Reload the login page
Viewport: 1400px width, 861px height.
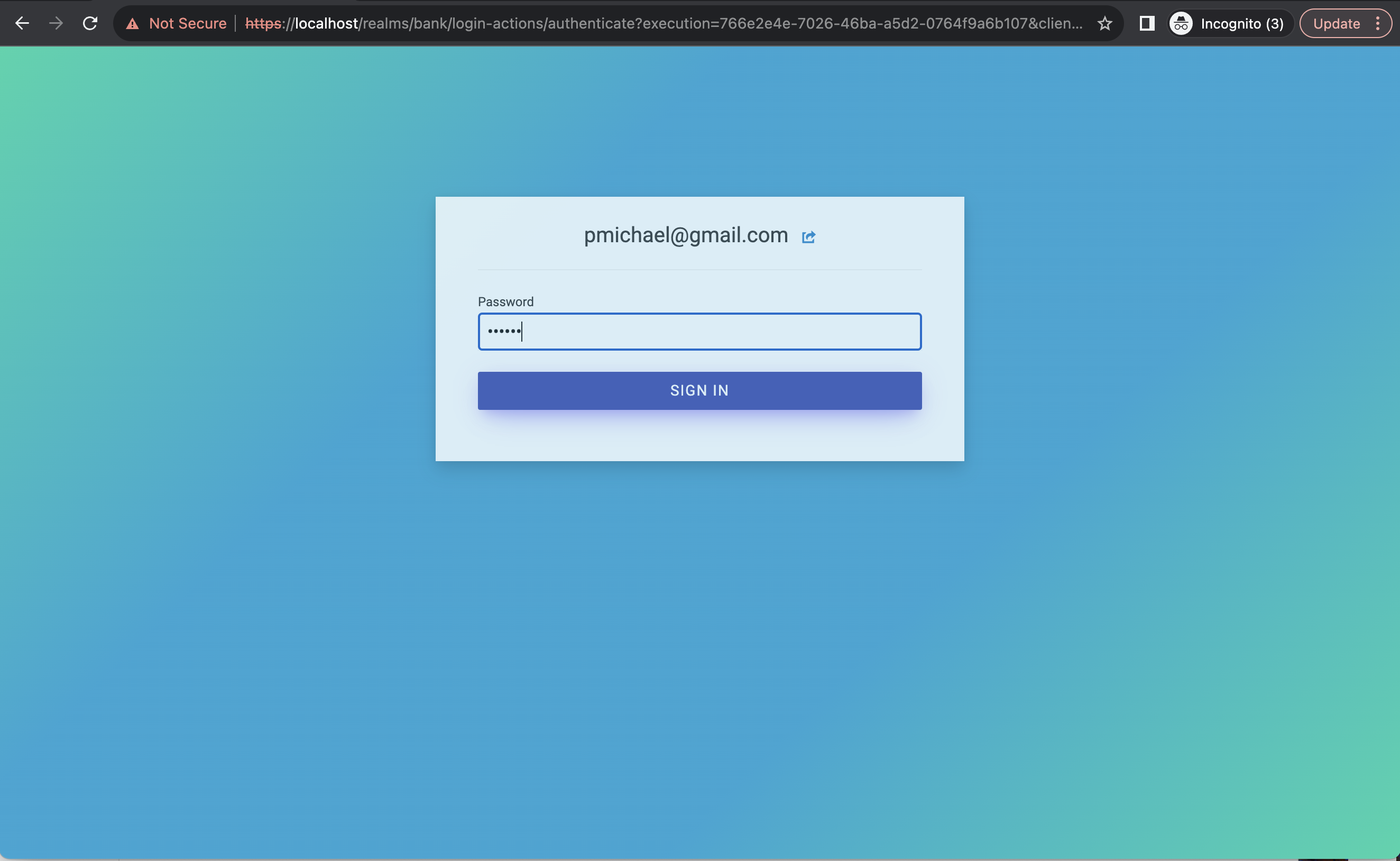click(90, 23)
